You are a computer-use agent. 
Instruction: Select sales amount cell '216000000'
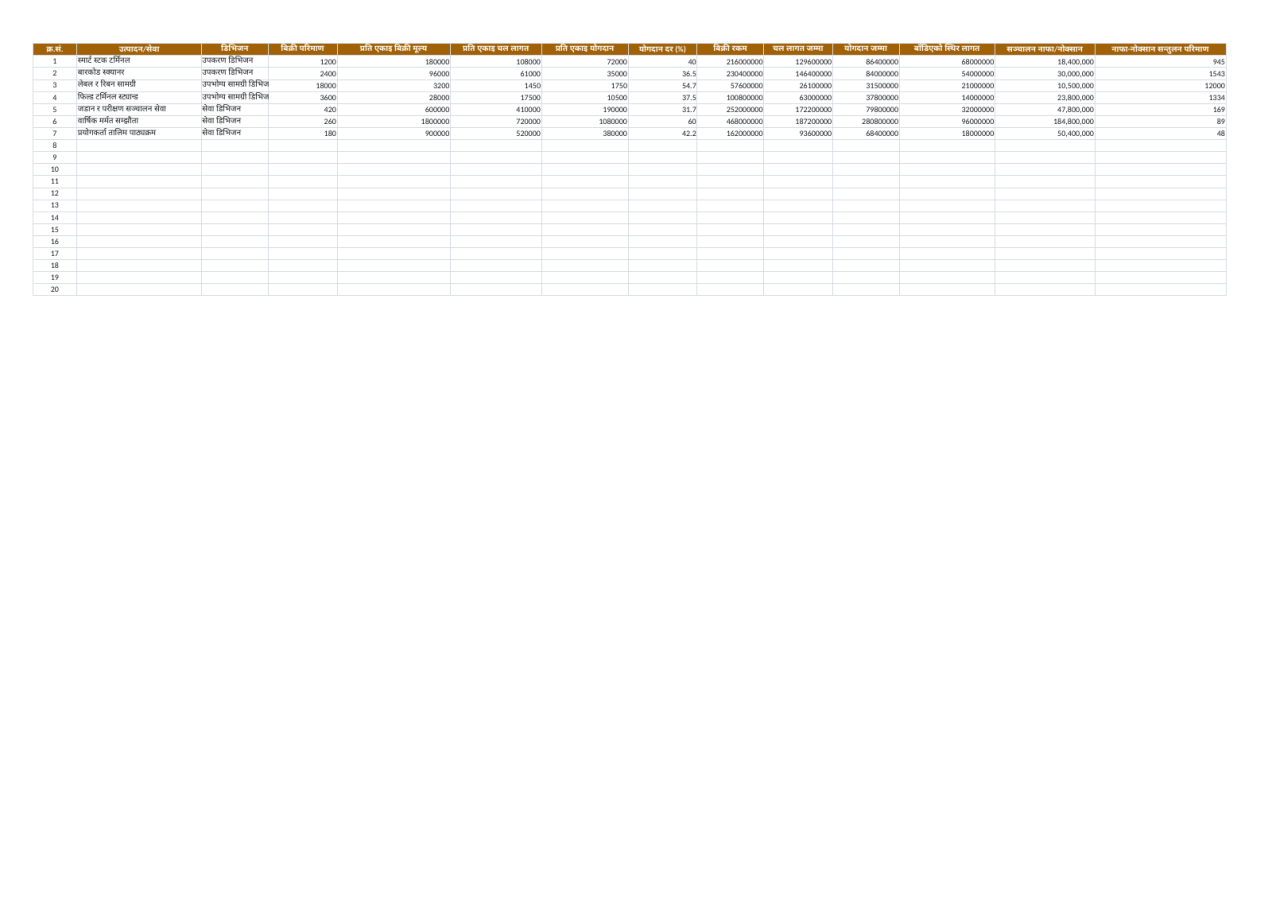point(730,62)
